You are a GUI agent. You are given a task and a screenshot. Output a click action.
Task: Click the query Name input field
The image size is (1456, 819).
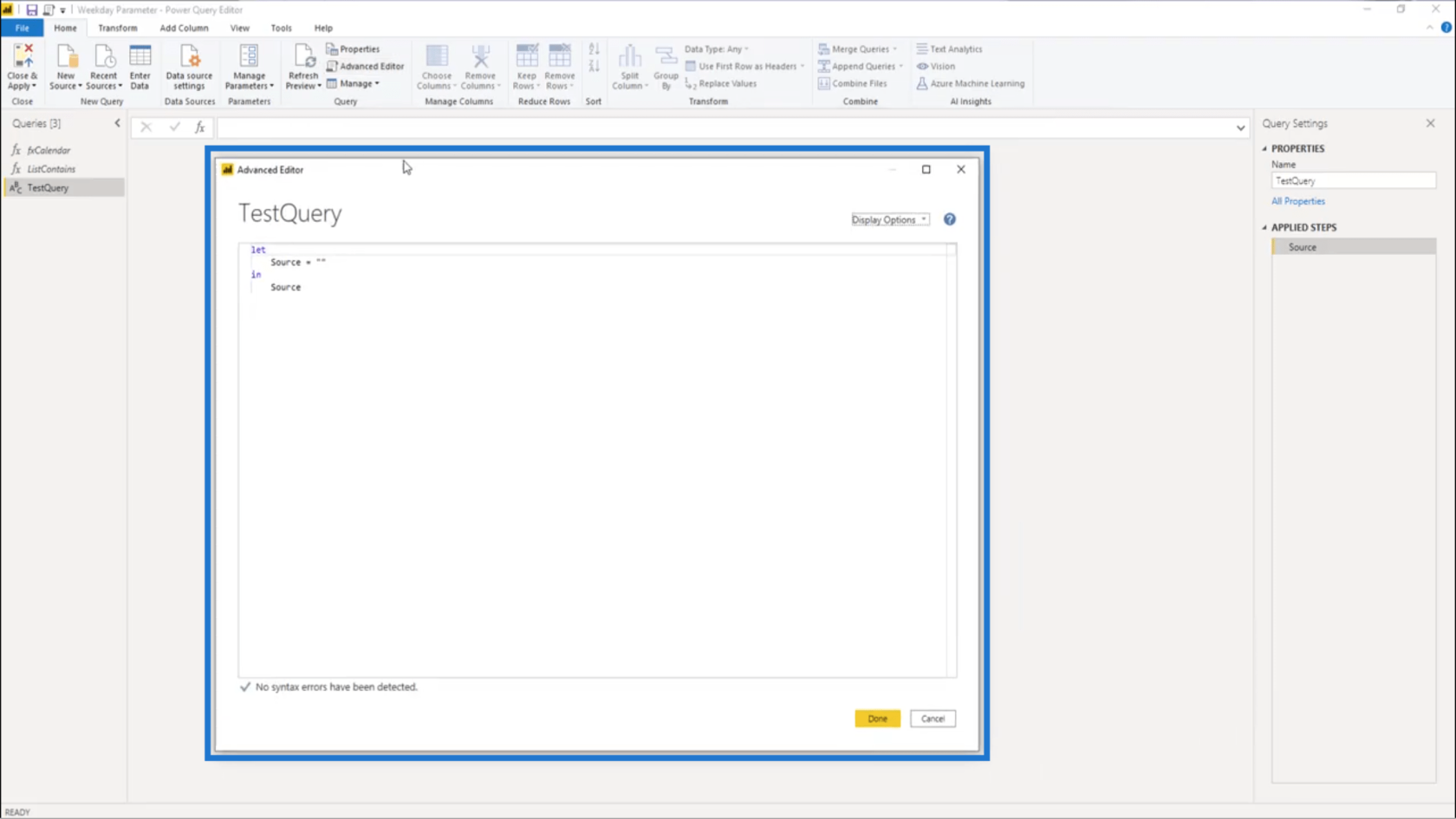coord(1353,181)
